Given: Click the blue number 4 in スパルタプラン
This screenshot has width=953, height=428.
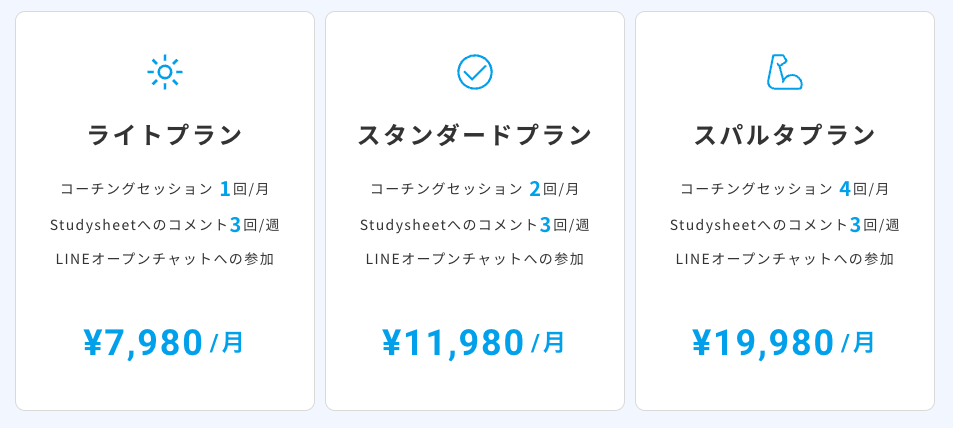Looking at the screenshot, I should coord(845,188).
